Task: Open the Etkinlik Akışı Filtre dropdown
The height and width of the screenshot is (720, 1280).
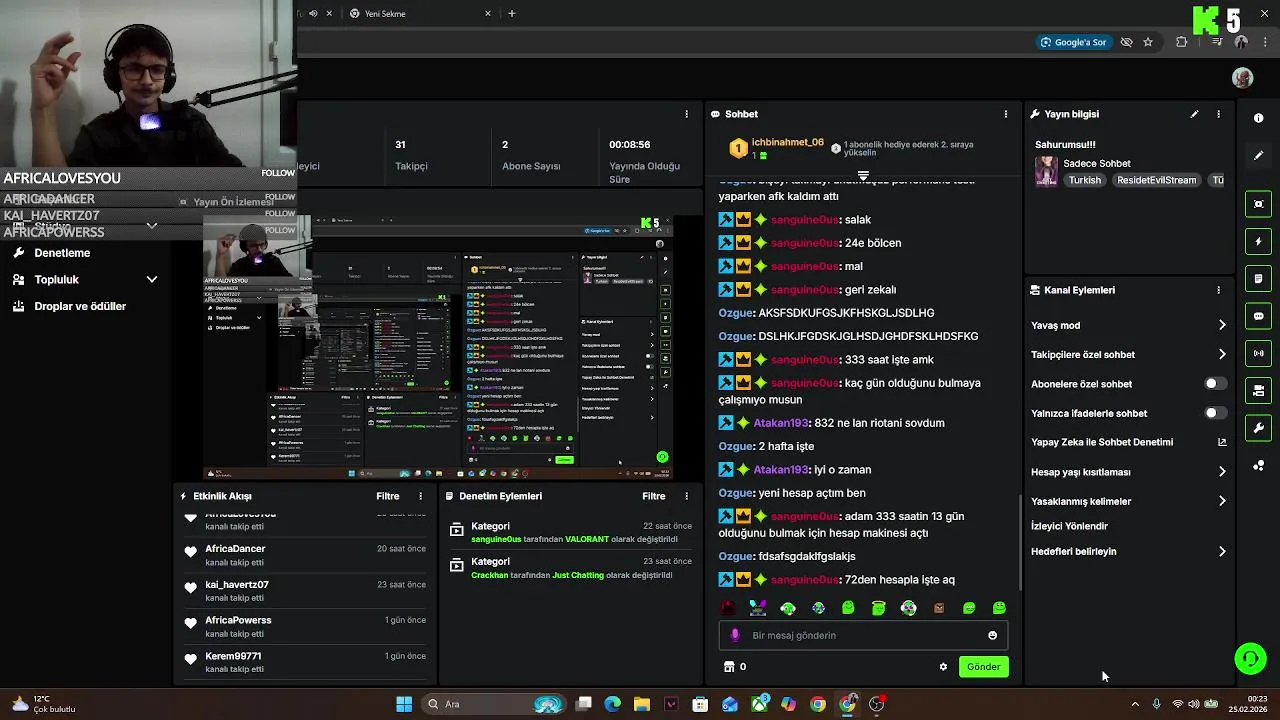Action: point(388,496)
